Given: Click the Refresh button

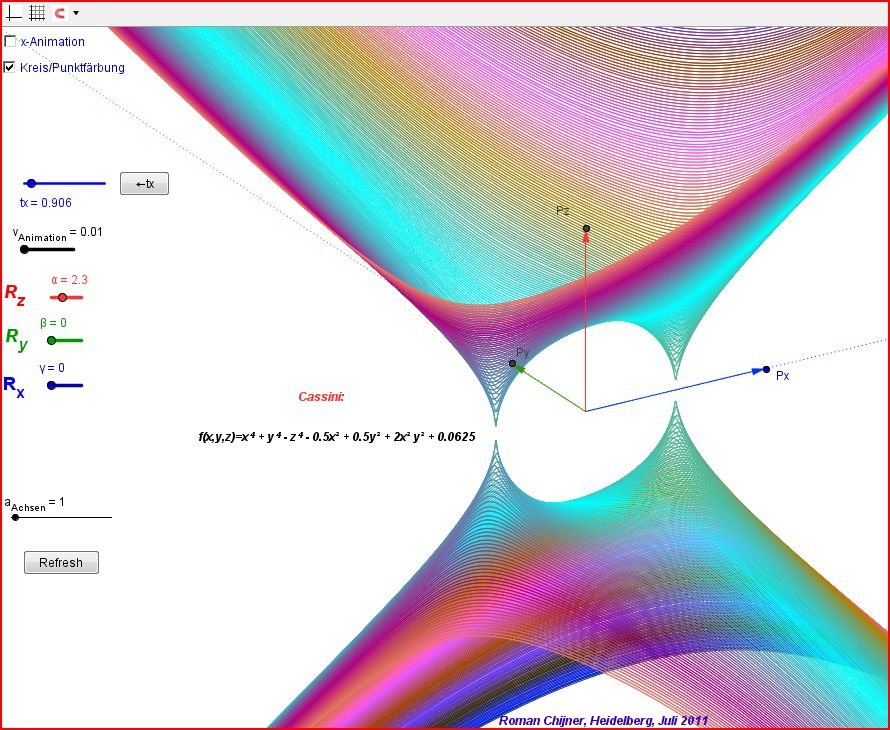Looking at the screenshot, I should pyautogui.click(x=61, y=563).
